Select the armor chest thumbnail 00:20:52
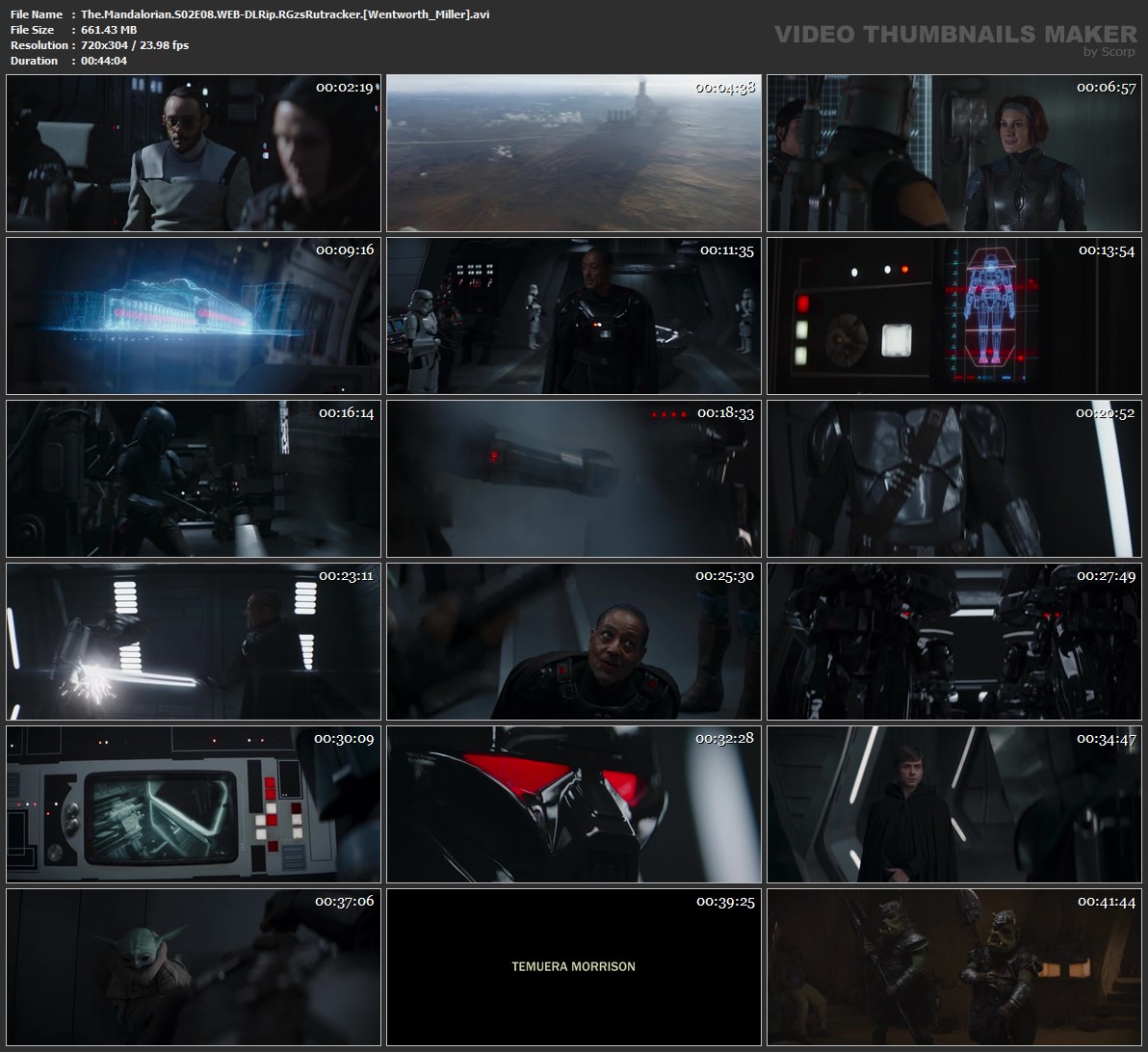 [x=954, y=479]
